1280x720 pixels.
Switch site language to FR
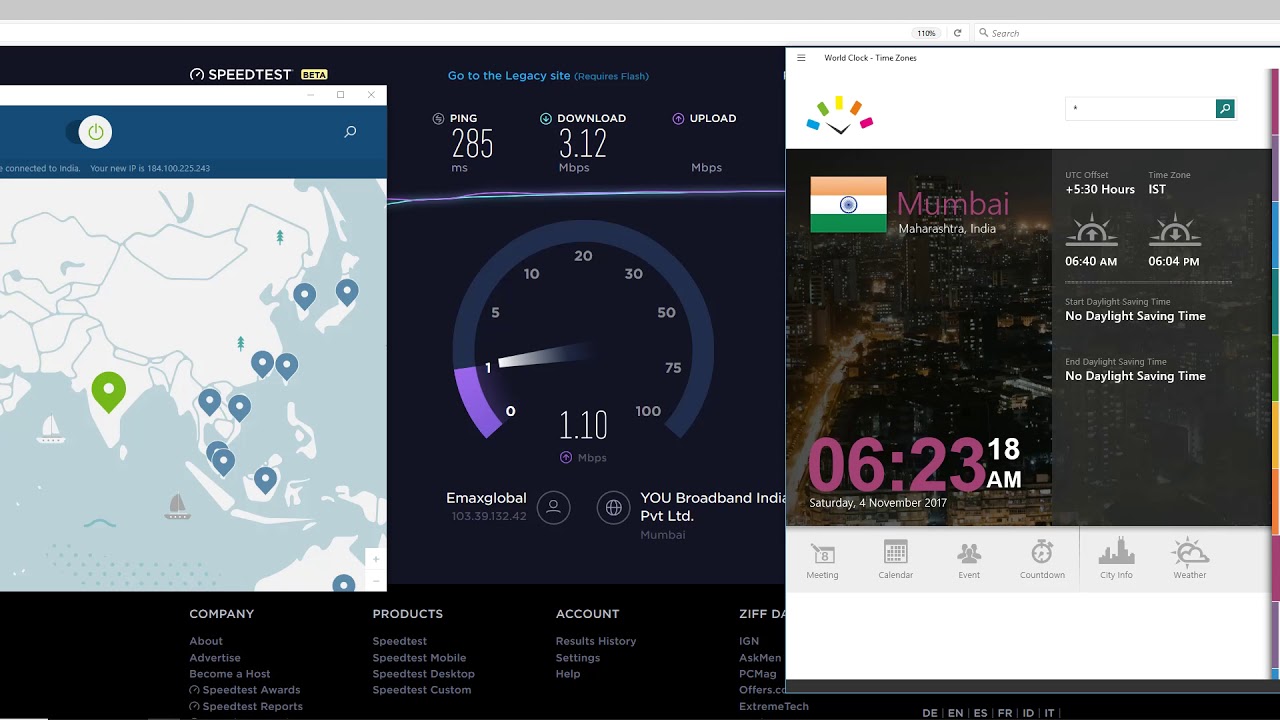pyautogui.click(x=1005, y=713)
